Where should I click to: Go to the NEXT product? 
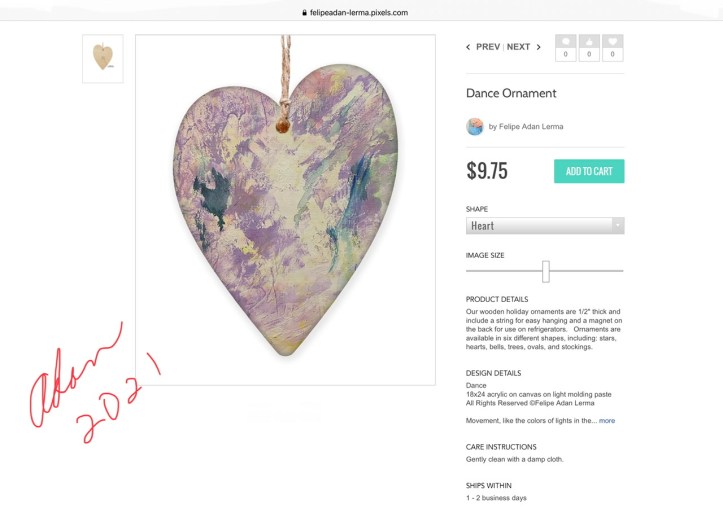[518, 47]
